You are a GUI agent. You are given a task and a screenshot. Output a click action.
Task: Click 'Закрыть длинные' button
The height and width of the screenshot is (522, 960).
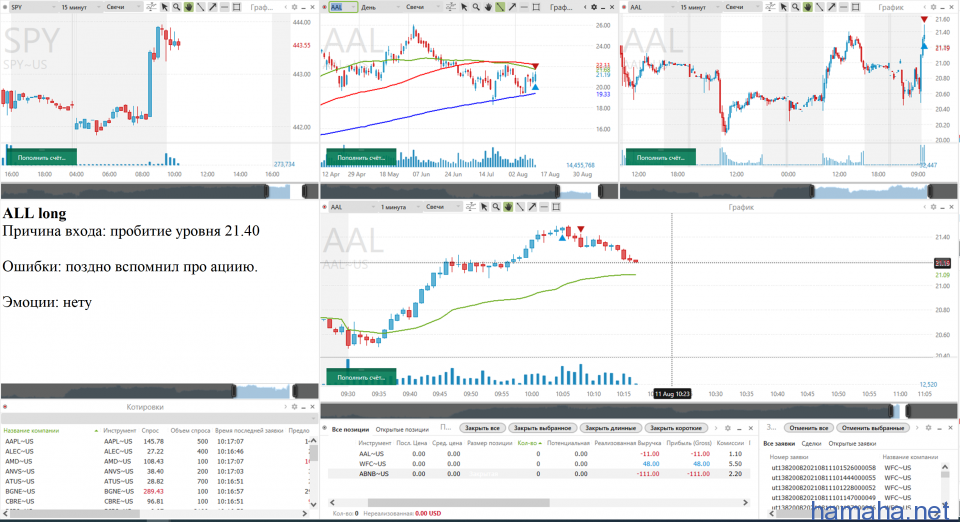coord(610,428)
